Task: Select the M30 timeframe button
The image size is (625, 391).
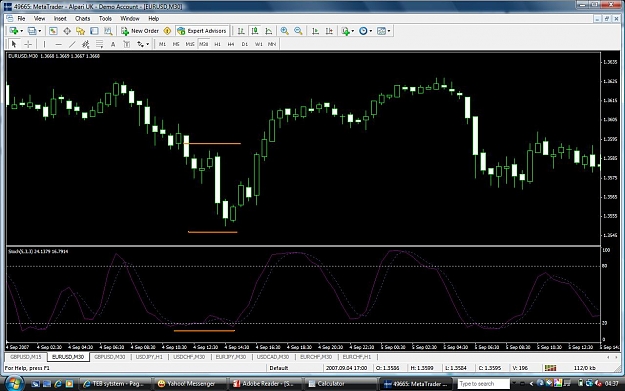Action: [x=203, y=44]
